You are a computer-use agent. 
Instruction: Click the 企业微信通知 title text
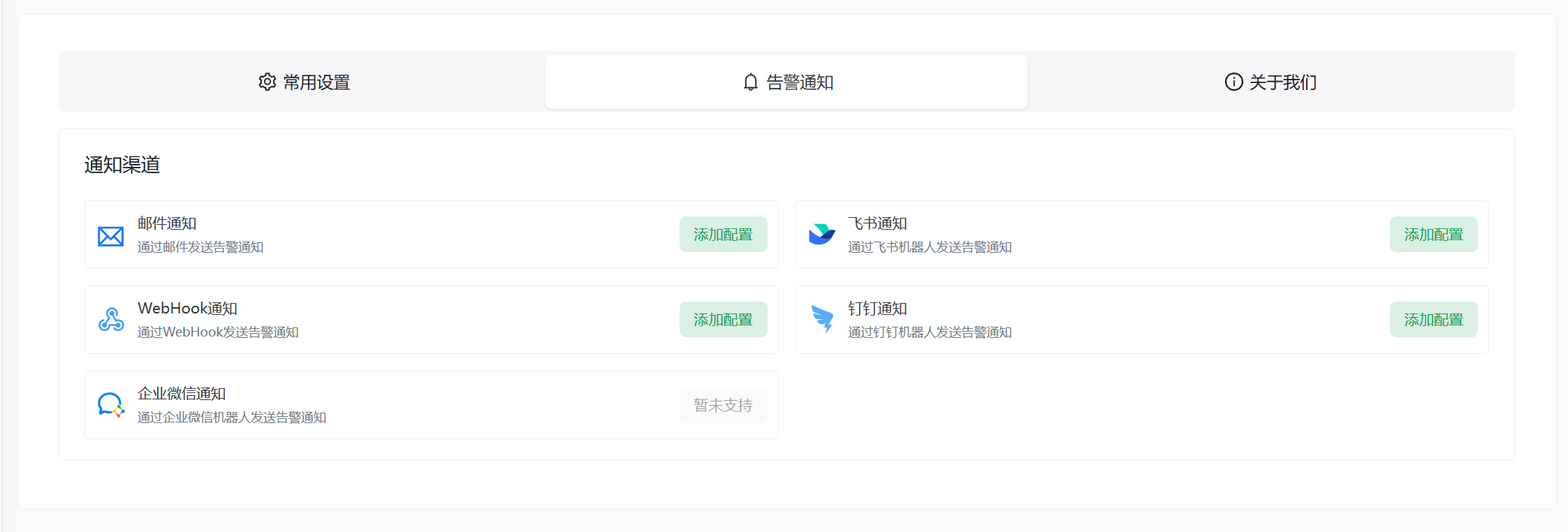(x=182, y=394)
